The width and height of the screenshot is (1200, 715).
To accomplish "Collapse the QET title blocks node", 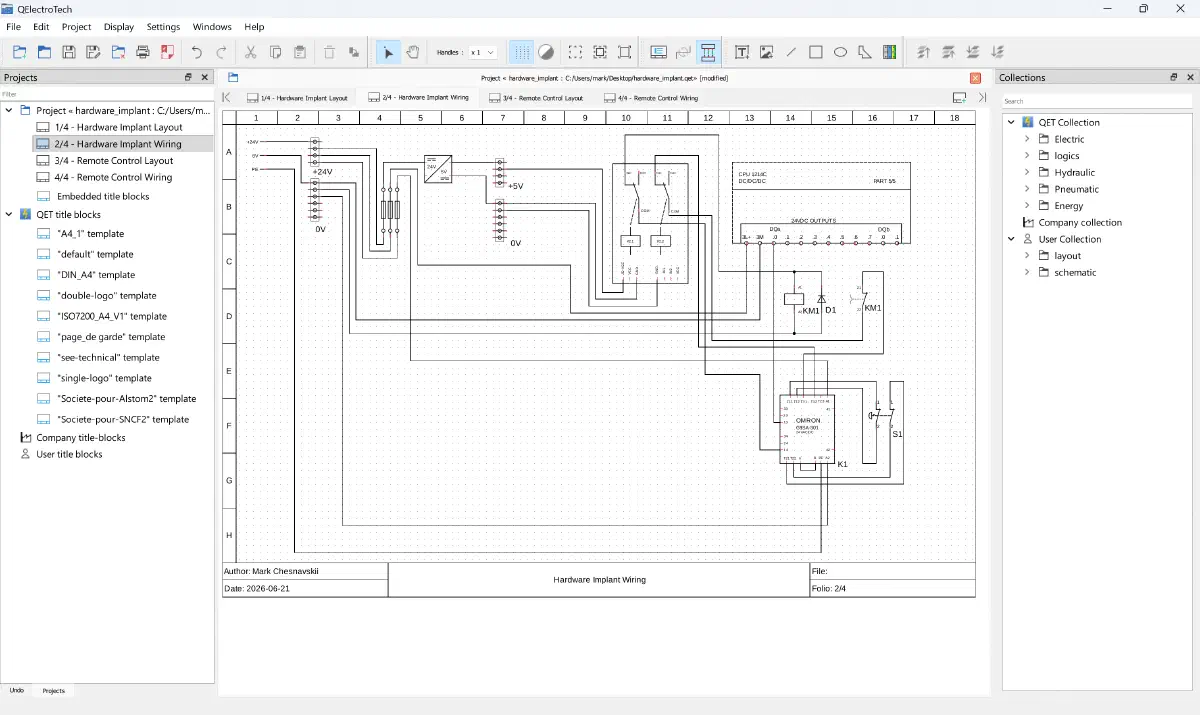I will pos(9,214).
